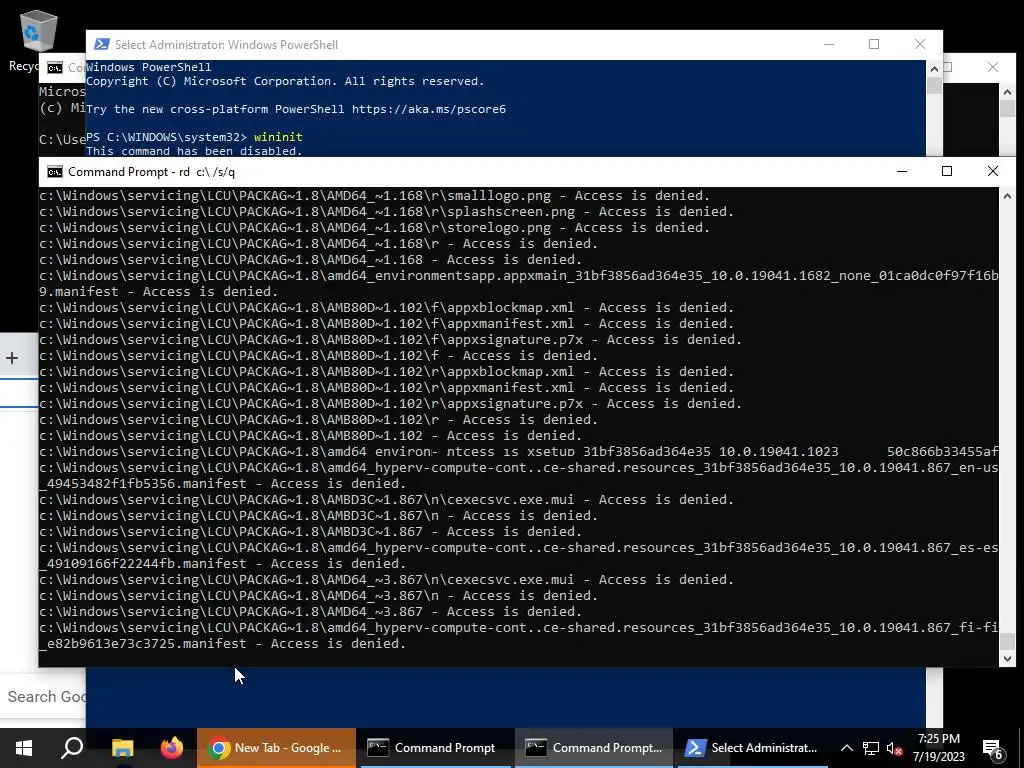Click '_e82b9613e73c3725.manifest' last line

(223, 644)
